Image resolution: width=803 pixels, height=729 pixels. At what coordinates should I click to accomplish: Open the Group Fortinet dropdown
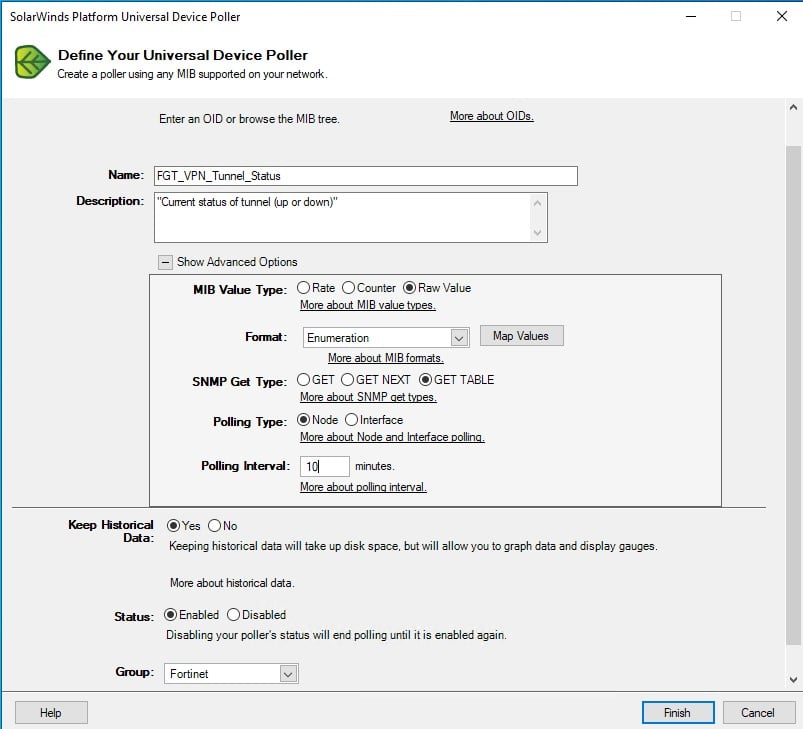tap(288, 674)
